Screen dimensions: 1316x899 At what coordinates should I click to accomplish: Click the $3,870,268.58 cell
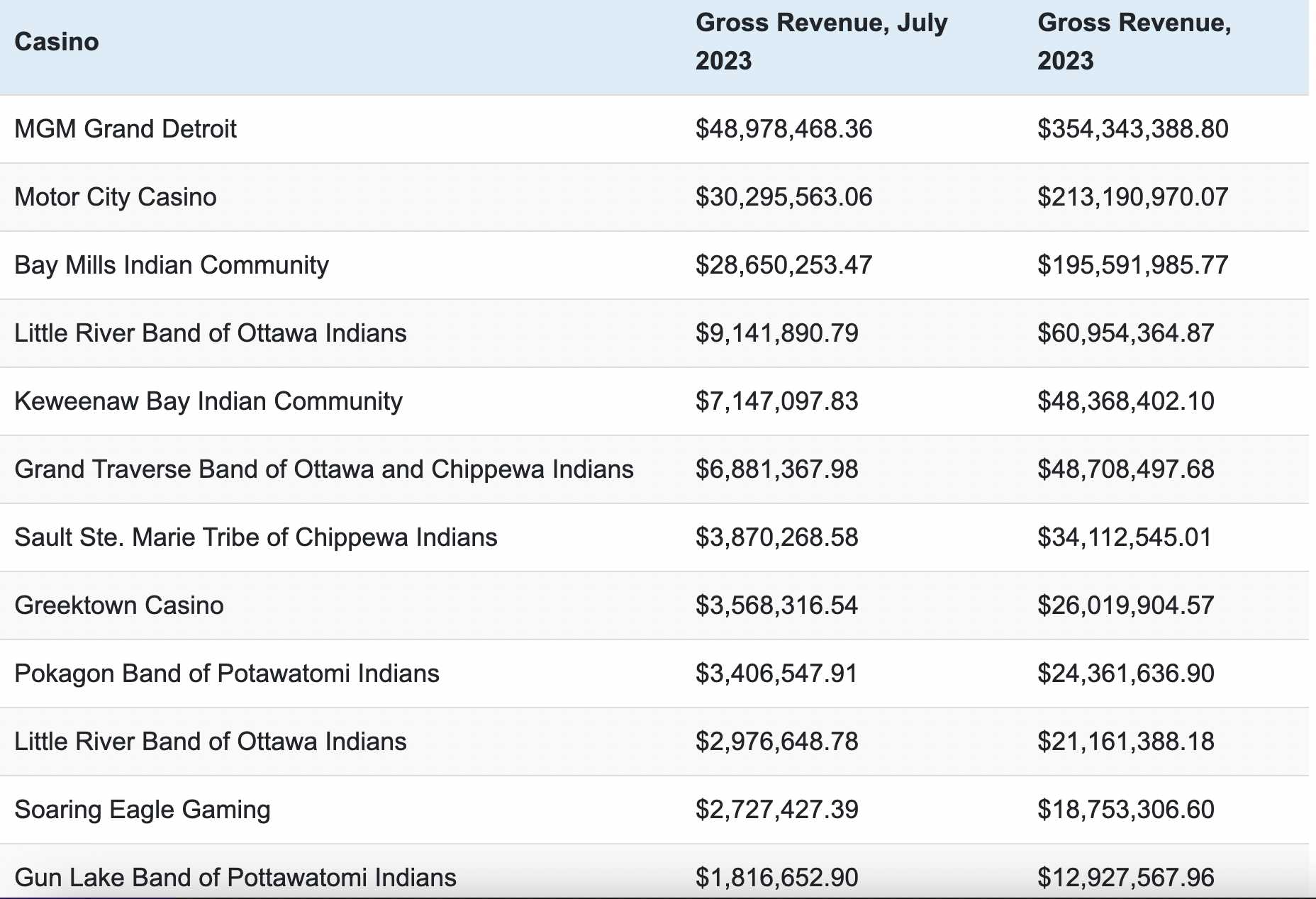click(x=777, y=537)
